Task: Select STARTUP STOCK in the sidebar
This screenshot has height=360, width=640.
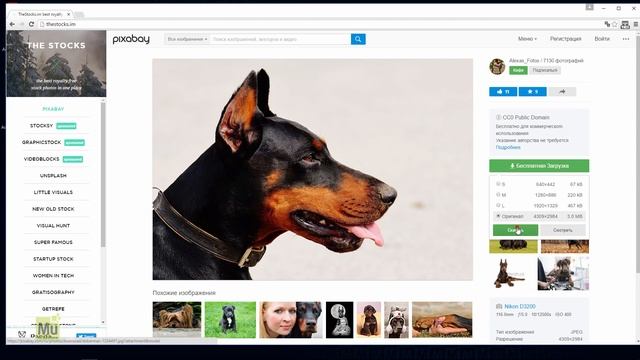Action: [53, 259]
